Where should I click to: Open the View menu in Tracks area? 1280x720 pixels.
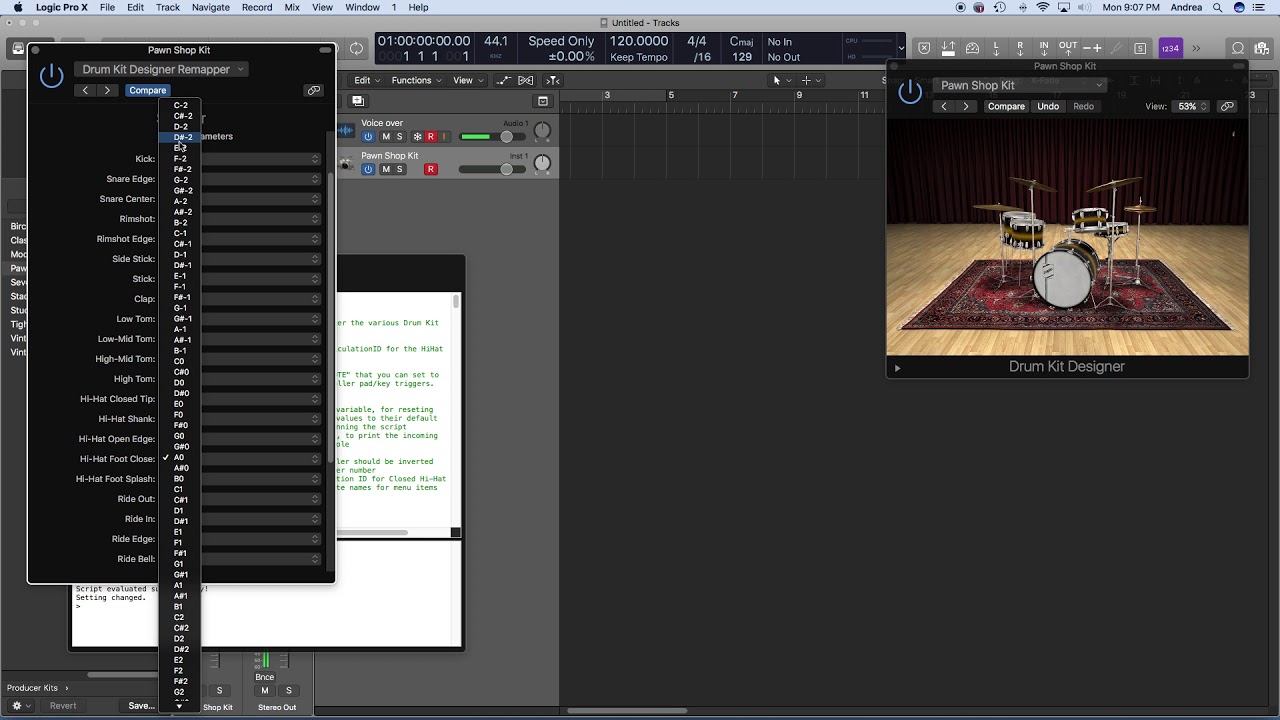pyautogui.click(x=467, y=80)
